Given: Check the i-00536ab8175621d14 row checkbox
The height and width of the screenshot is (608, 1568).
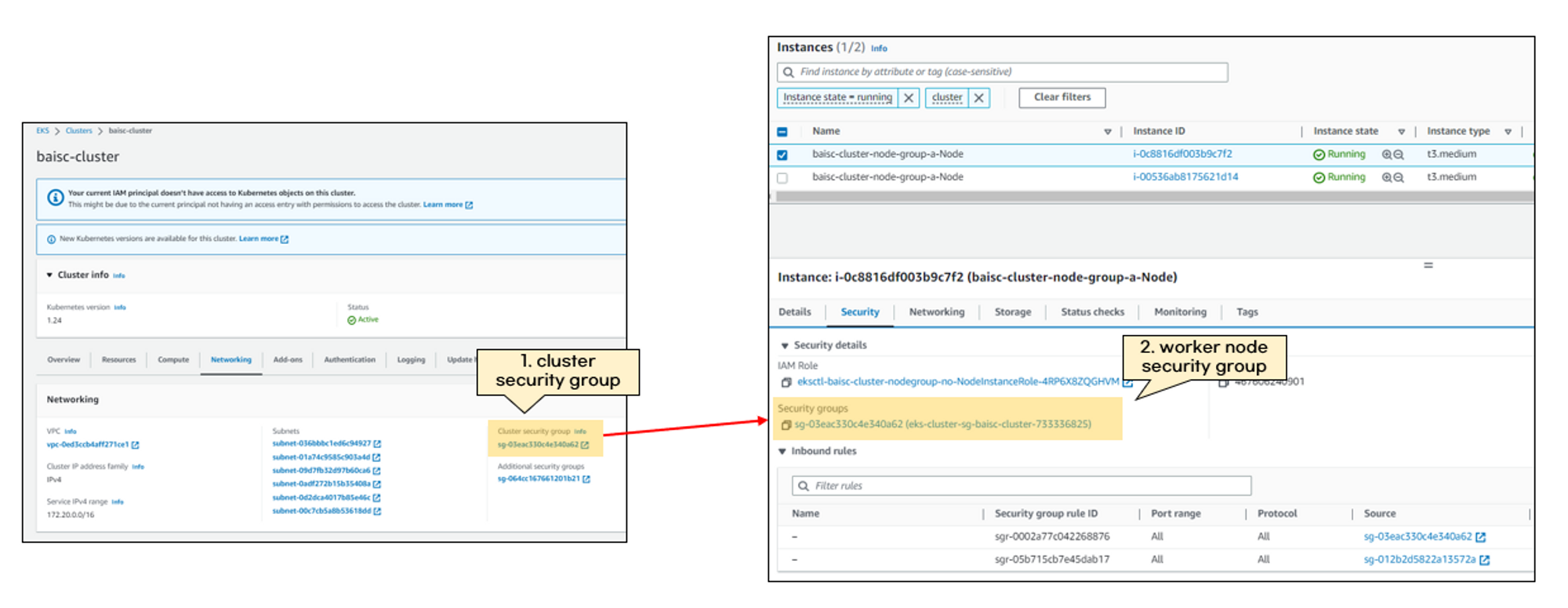Looking at the screenshot, I should 782,178.
